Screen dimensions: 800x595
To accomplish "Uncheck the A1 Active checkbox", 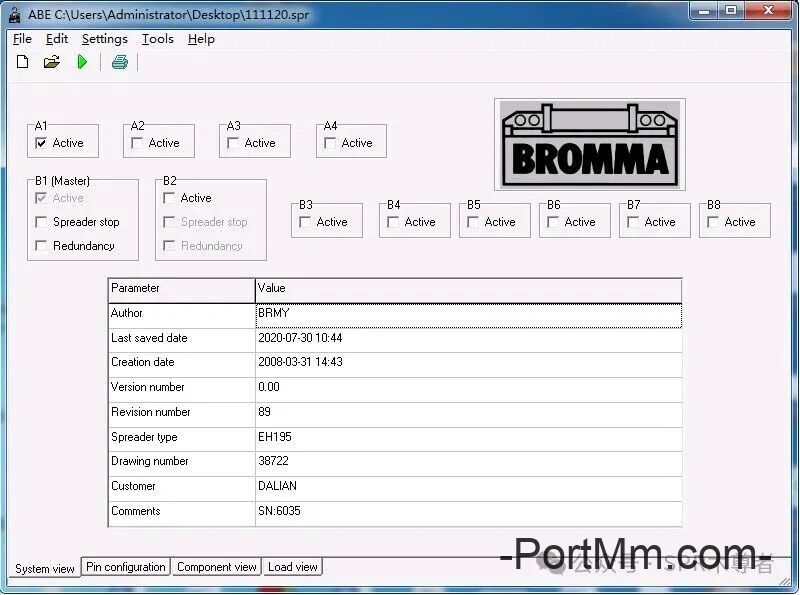I will tap(41, 143).
